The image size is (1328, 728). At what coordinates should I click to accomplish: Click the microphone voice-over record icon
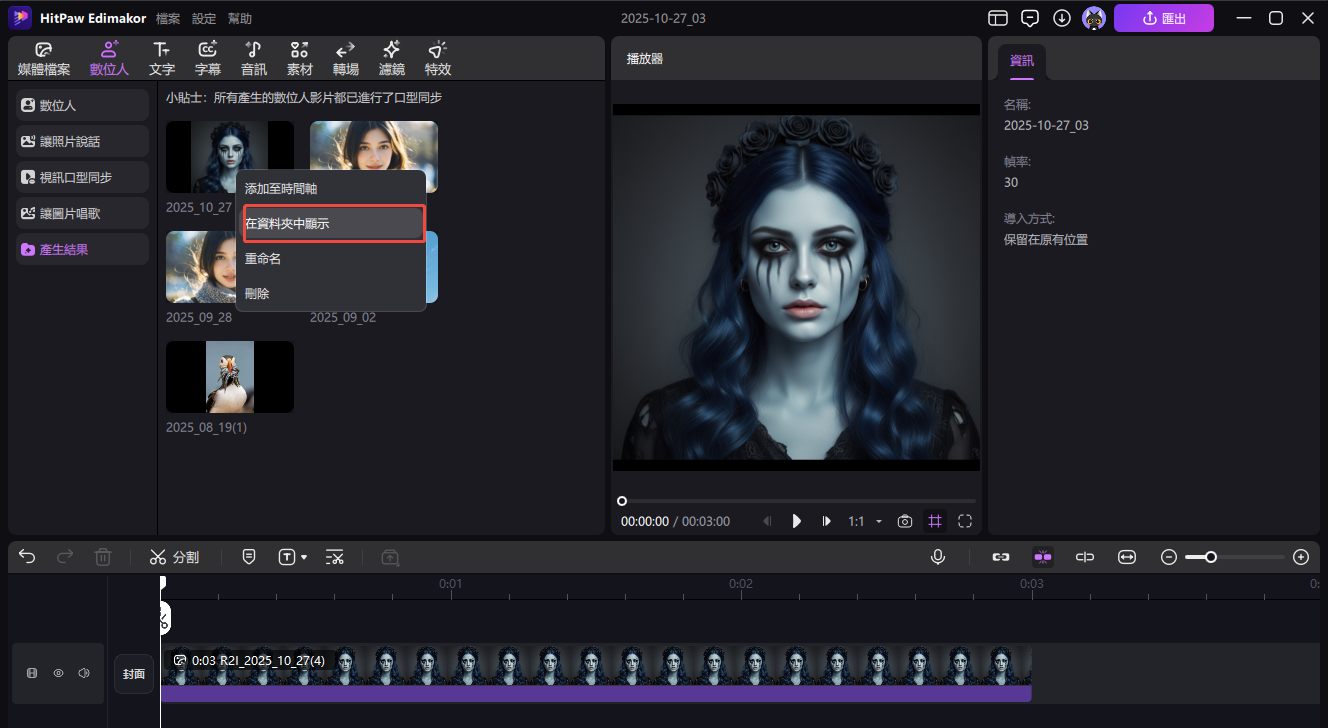click(938, 557)
